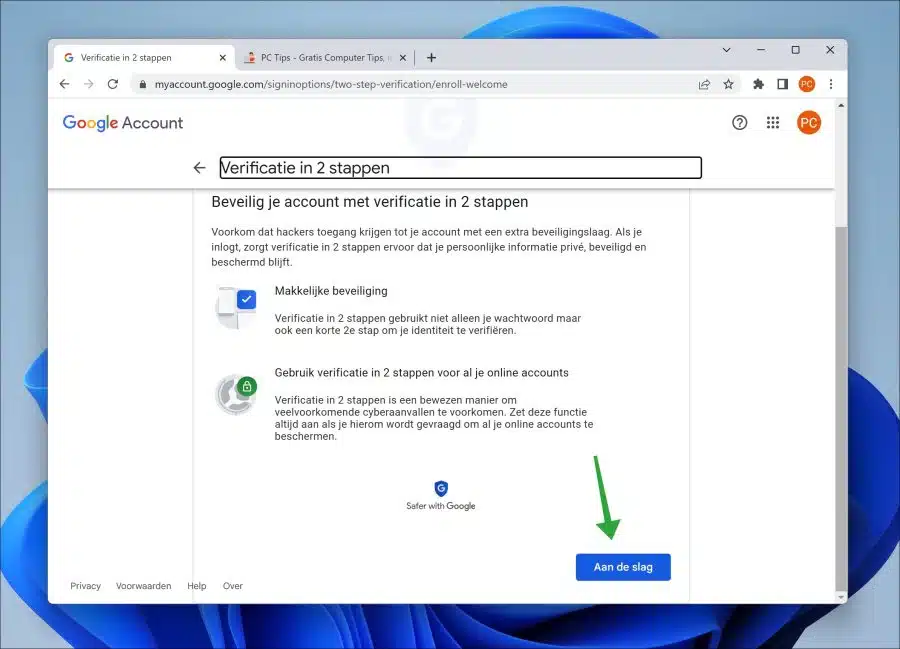
Task: Open the Voorwaarden footer link
Action: click(x=143, y=586)
